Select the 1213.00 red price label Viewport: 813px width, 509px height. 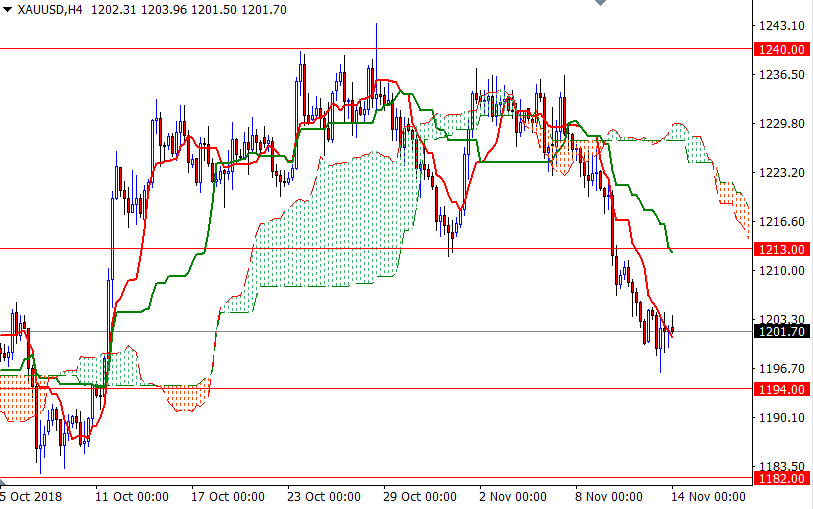pyautogui.click(x=781, y=249)
